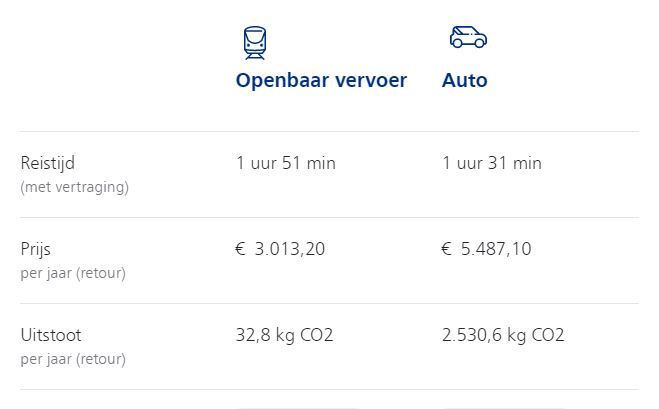This screenshot has height=409, width=659.
Task: Select the Auto column heading
Action: point(464,80)
